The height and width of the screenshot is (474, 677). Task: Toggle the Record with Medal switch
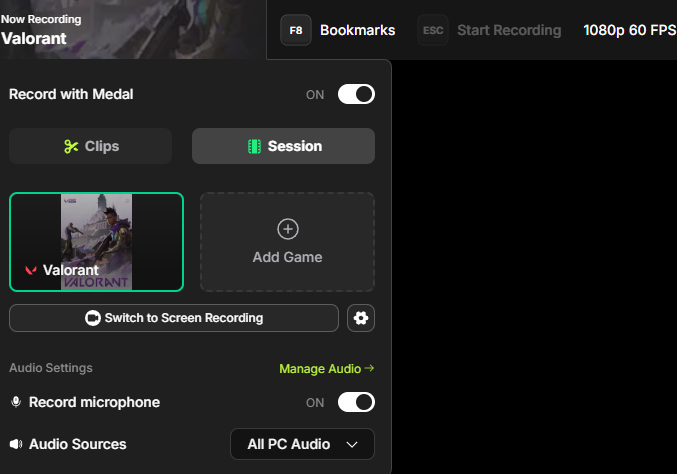click(356, 94)
